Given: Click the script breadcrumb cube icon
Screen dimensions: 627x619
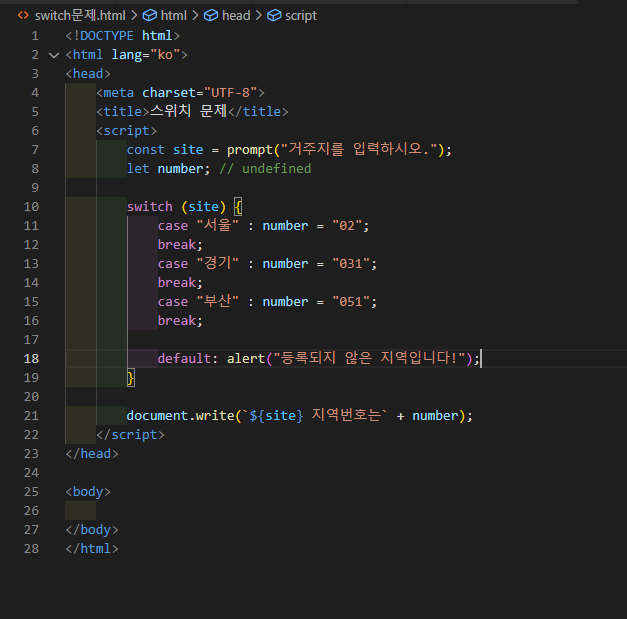Looking at the screenshot, I should click(x=274, y=16).
